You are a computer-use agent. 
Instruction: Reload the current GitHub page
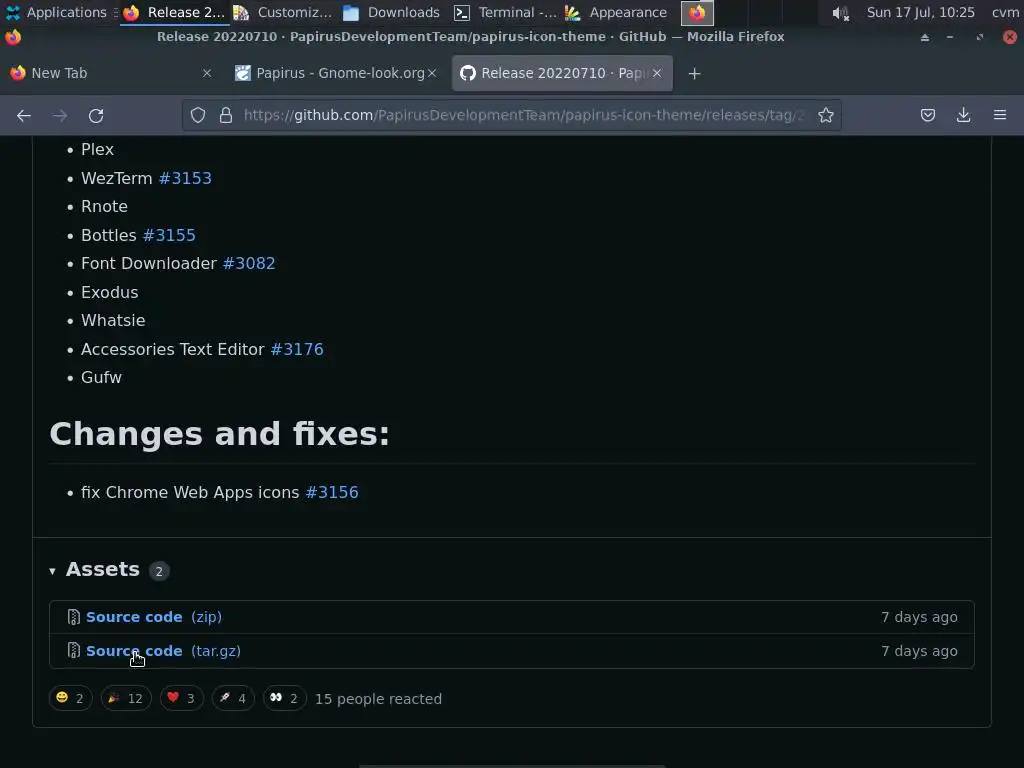point(96,116)
